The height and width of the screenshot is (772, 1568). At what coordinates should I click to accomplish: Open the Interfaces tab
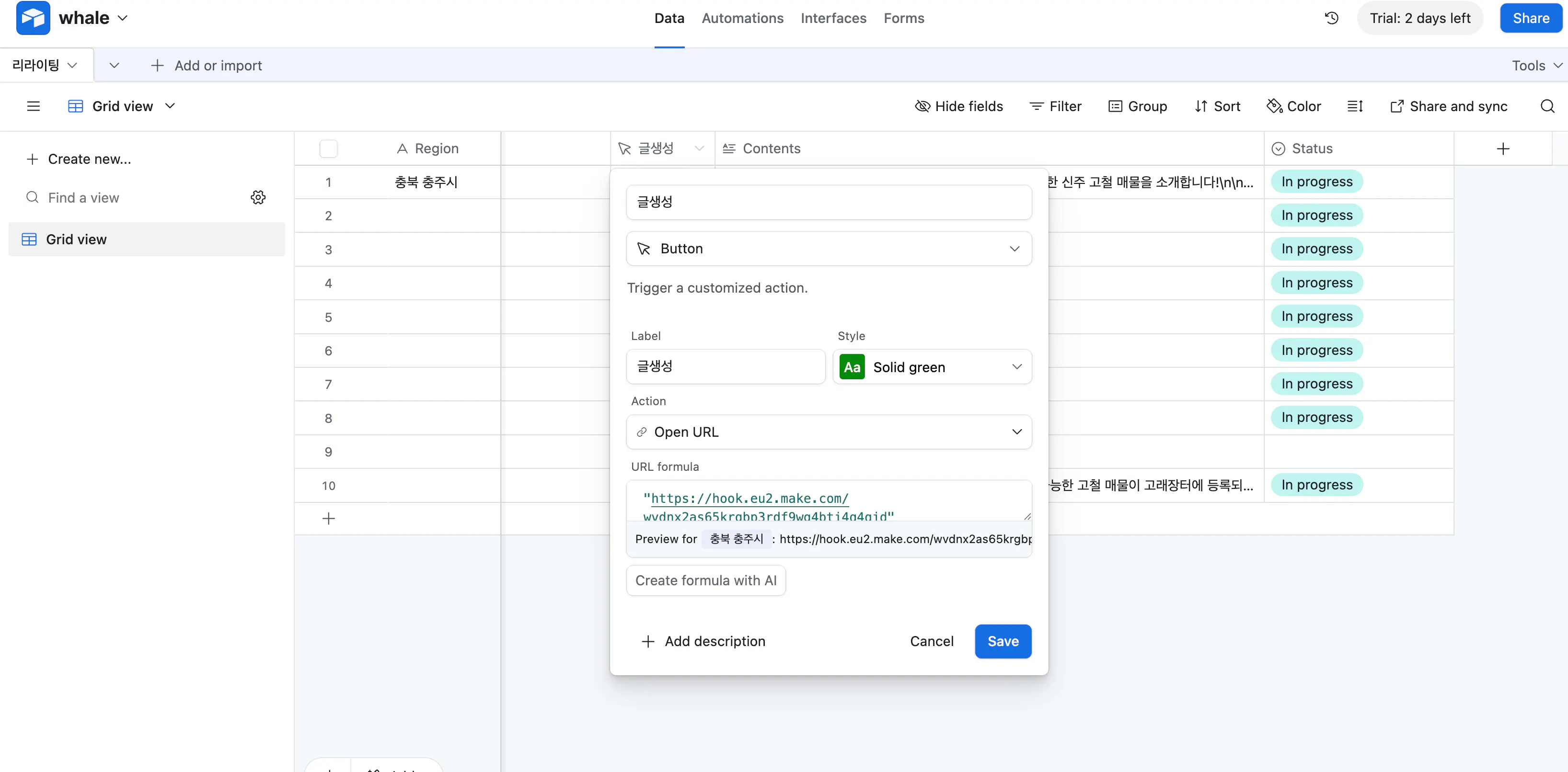[x=833, y=18]
